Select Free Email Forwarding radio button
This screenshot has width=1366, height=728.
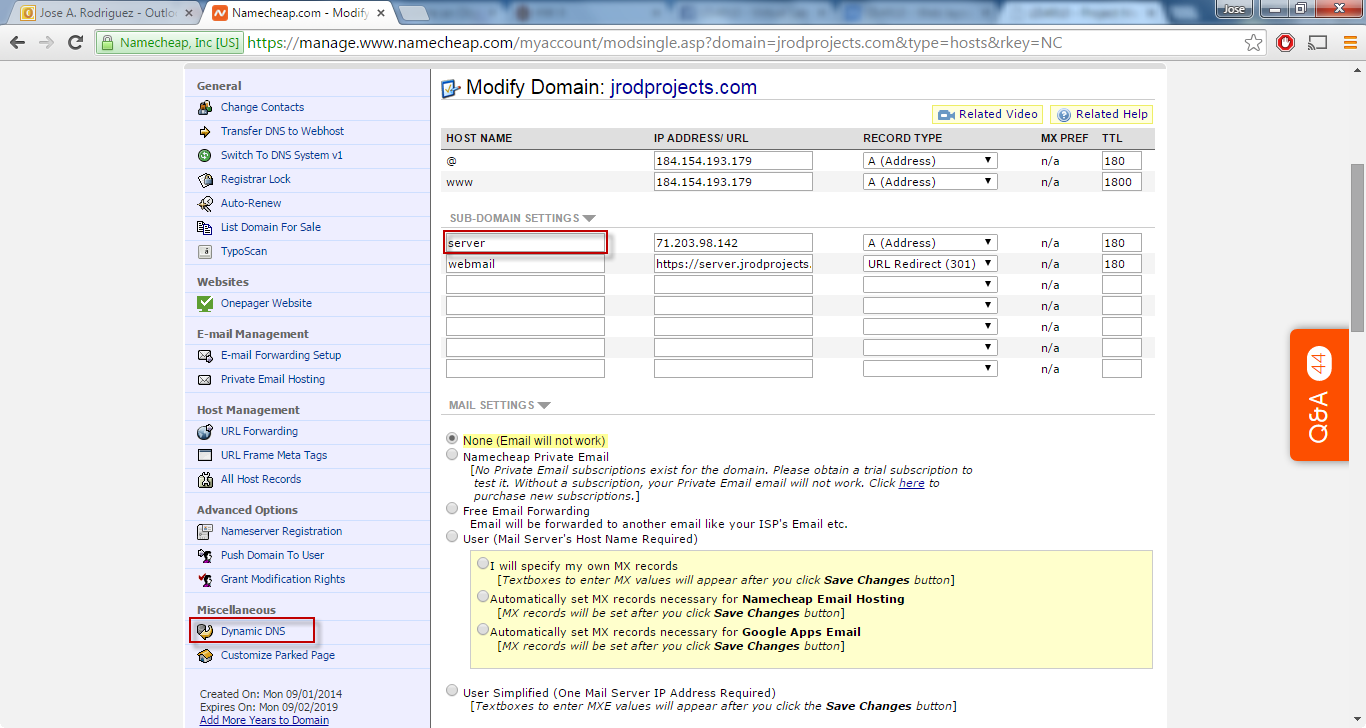click(453, 509)
